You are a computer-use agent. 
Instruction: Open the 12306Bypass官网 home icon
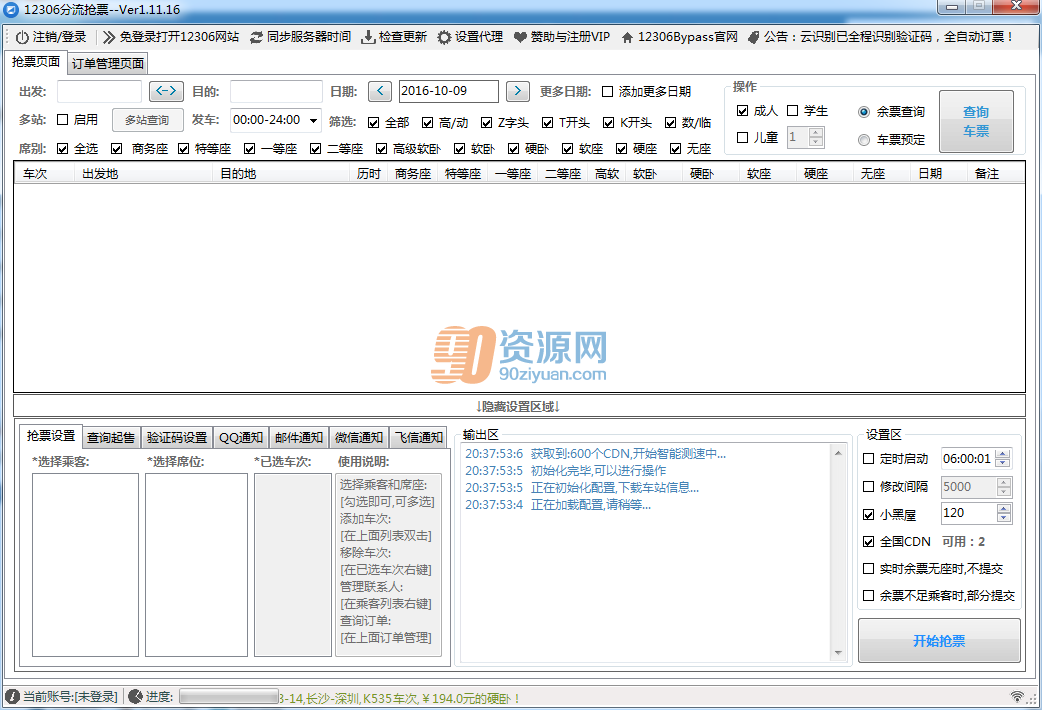click(x=627, y=37)
